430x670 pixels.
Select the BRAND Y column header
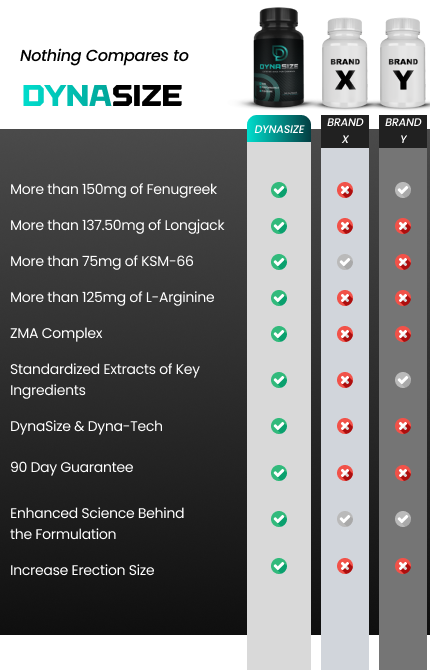point(403,131)
